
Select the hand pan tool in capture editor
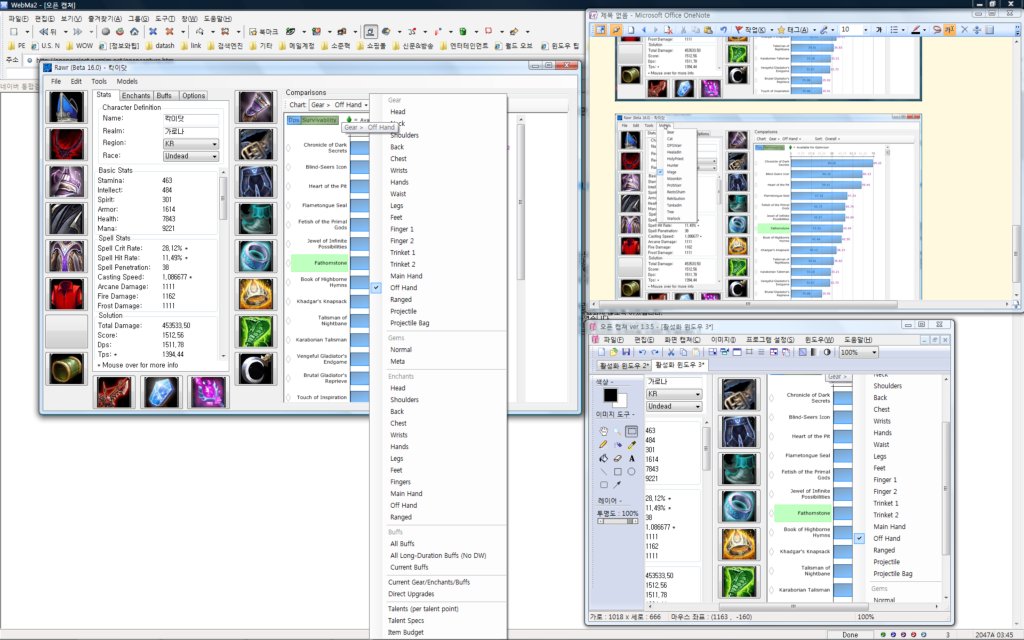[603, 431]
